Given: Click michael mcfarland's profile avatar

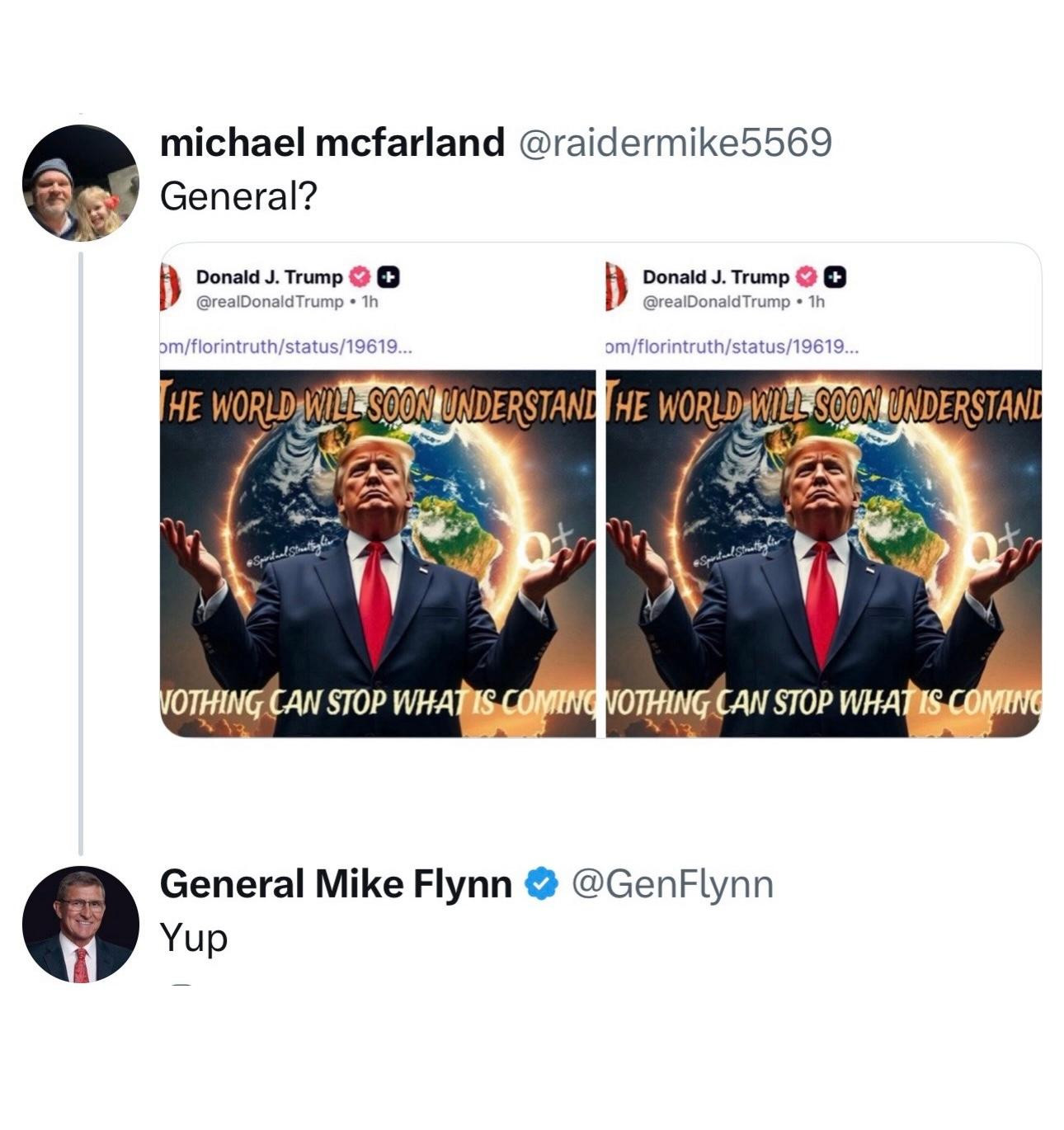Looking at the screenshot, I should (80, 182).
